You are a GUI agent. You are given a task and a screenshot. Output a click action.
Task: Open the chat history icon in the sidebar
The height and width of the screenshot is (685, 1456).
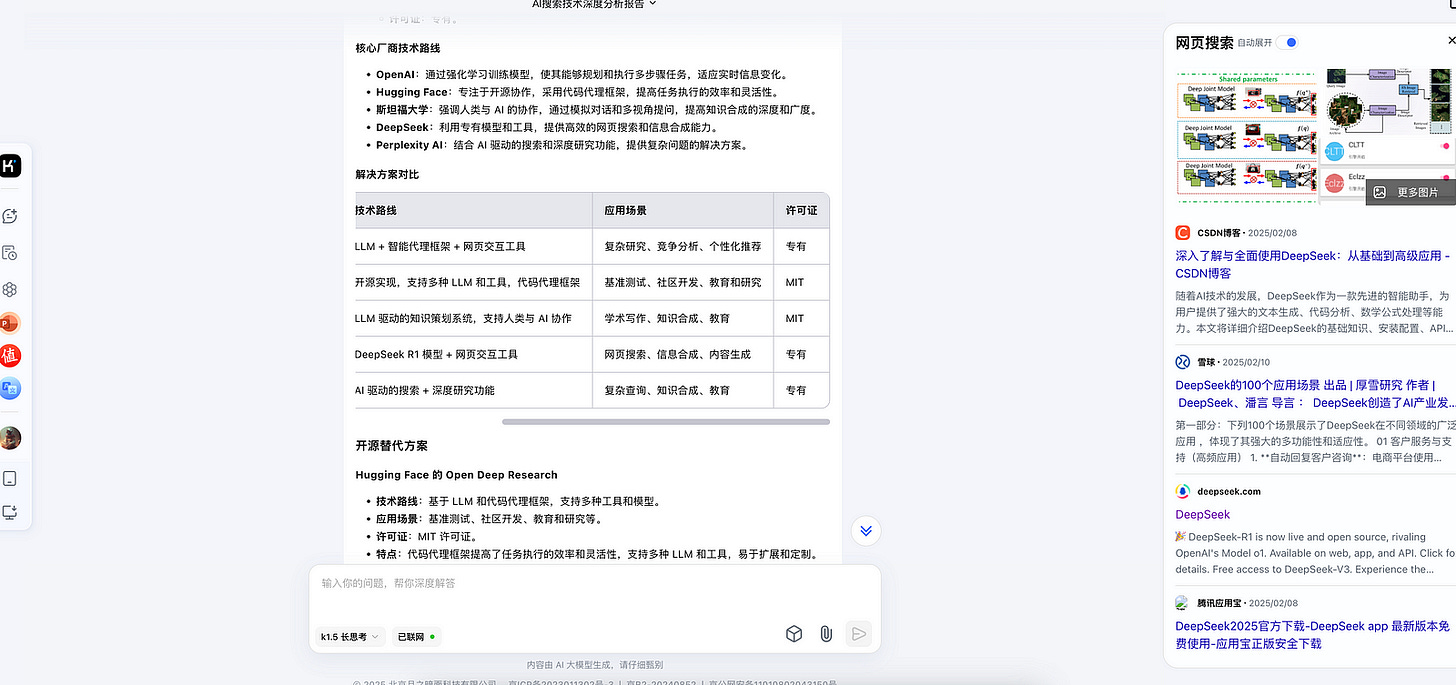coord(10,253)
